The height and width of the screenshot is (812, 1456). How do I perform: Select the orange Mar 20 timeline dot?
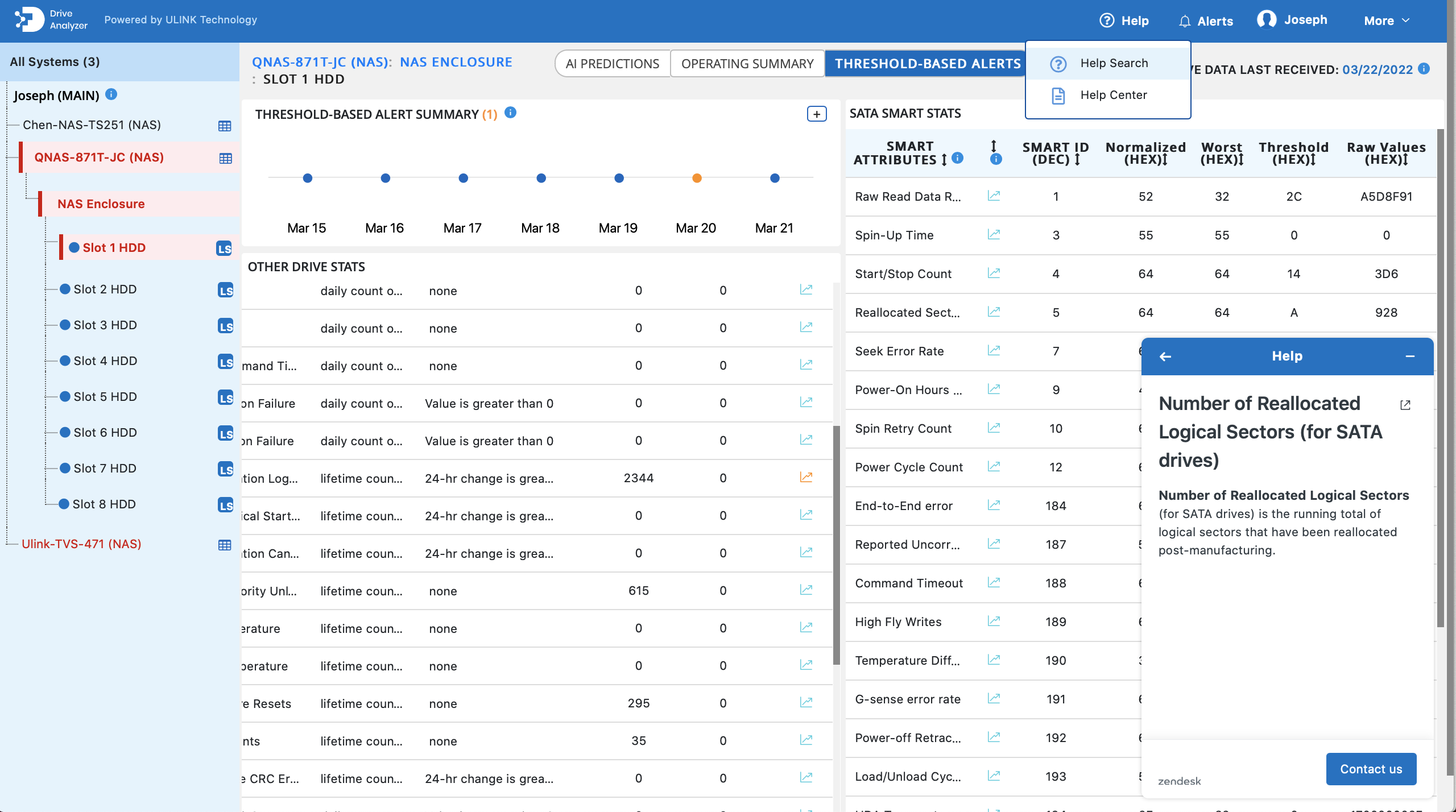(x=697, y=179)
